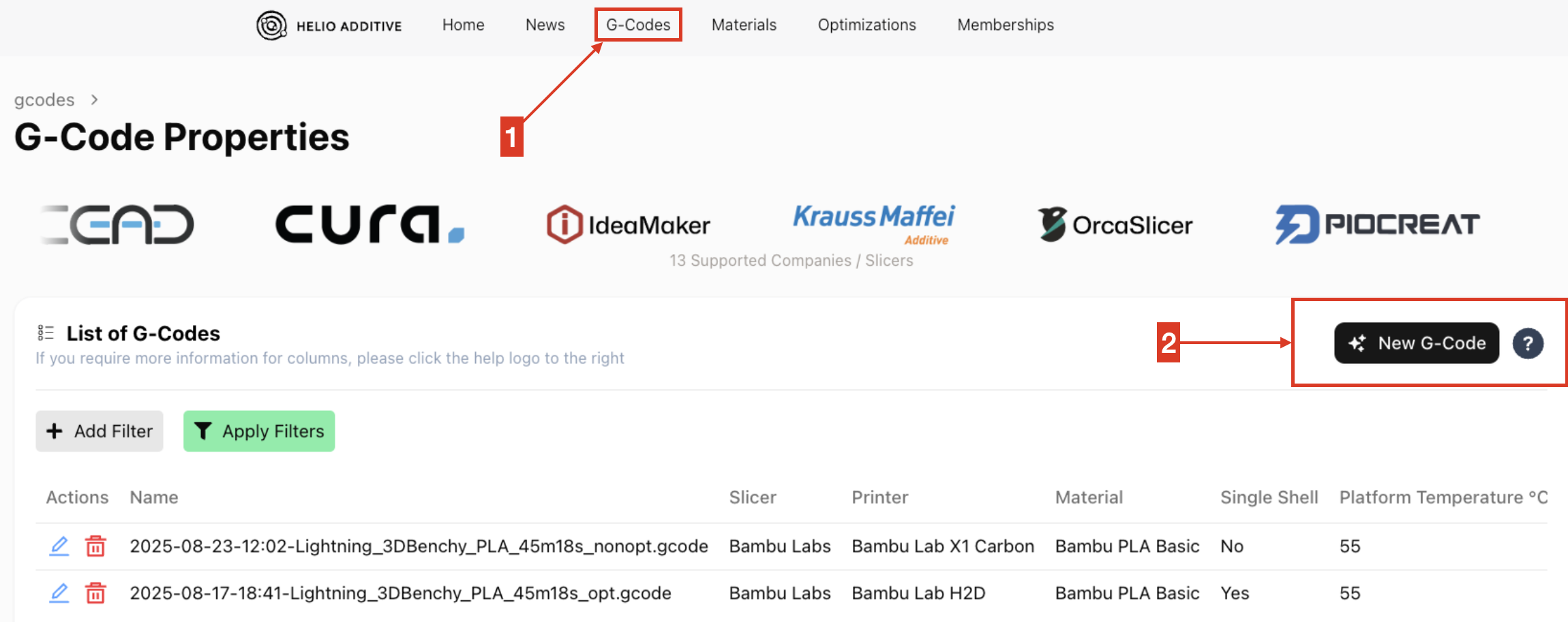Open the G-Codes navigation tab
The image size is (1568, 622).
pyautogui.click(x=638, y=25)
